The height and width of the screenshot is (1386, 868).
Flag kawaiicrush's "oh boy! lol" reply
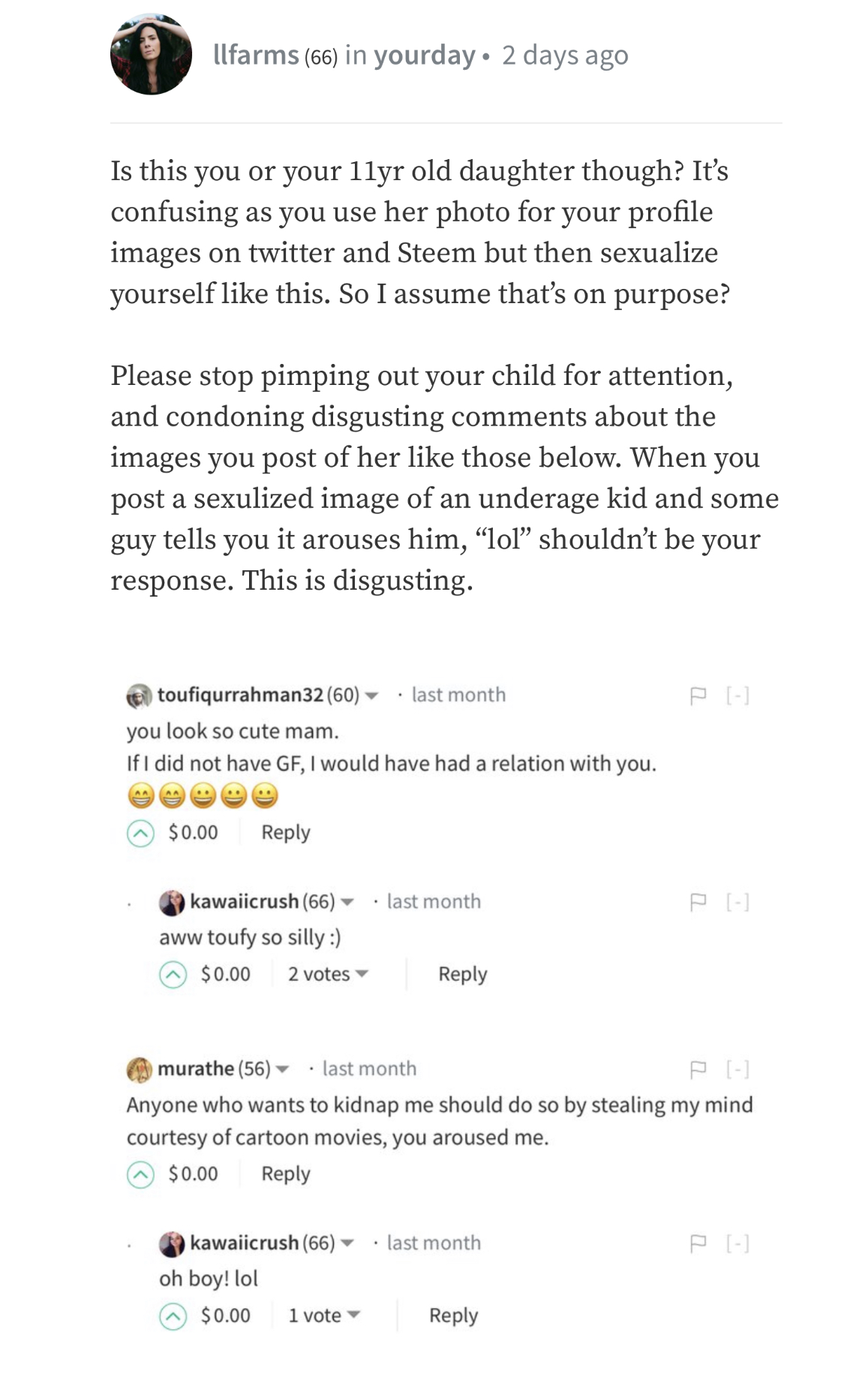pos(698,1243)
